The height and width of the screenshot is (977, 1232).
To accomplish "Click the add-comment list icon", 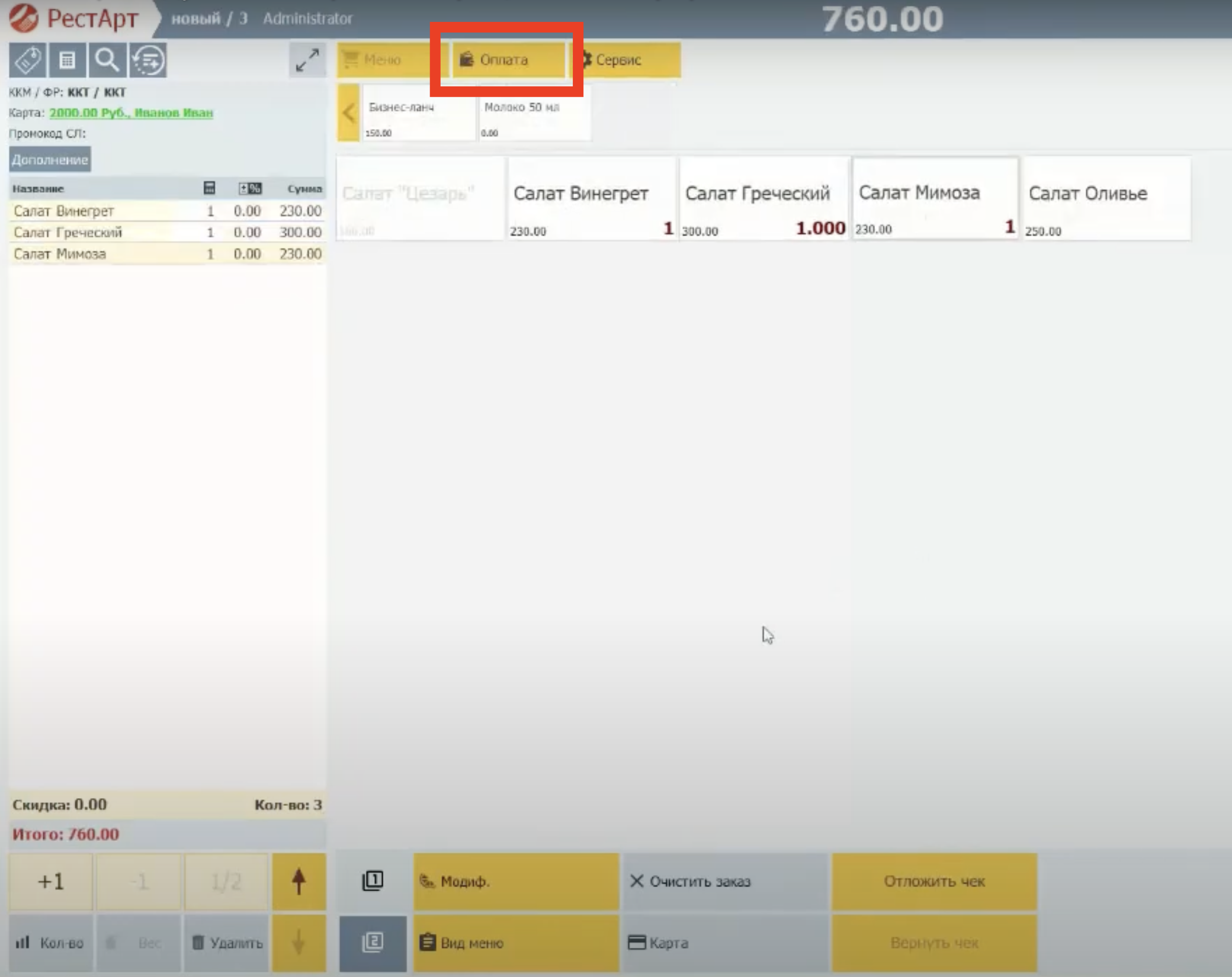I will coord(148,60).
